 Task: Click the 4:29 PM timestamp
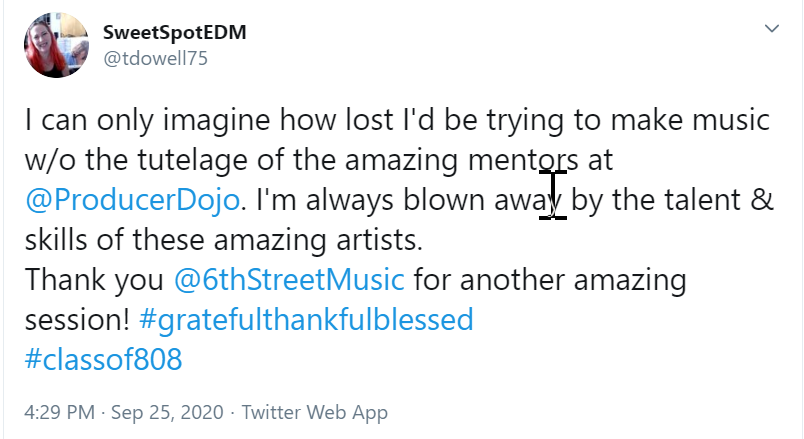[60, 412]
